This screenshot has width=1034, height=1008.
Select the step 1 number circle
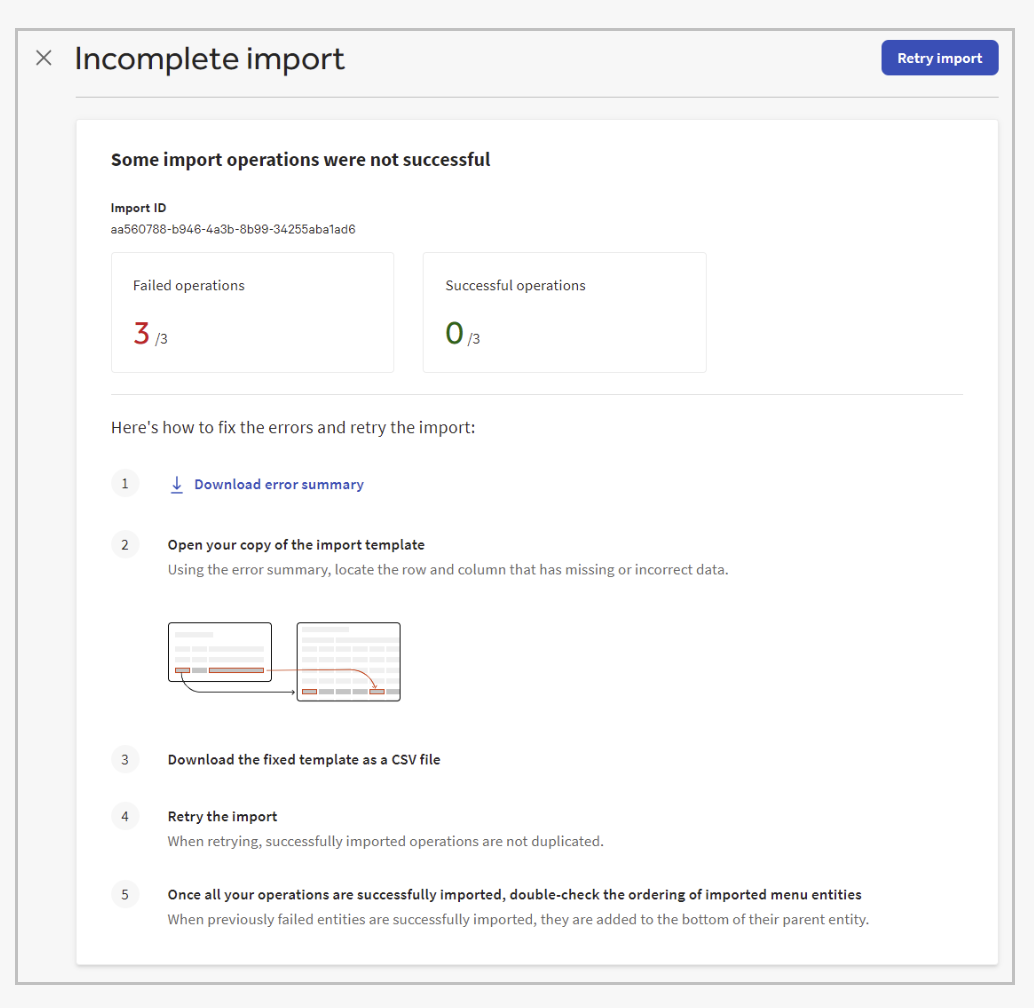click(x=125, y=485)
